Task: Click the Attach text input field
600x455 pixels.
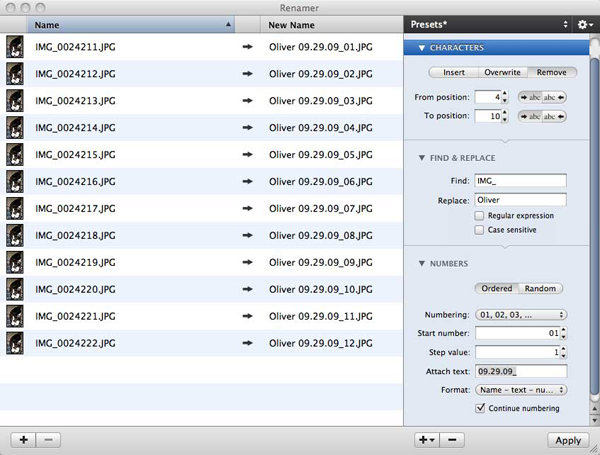Action: coord(521,370)
